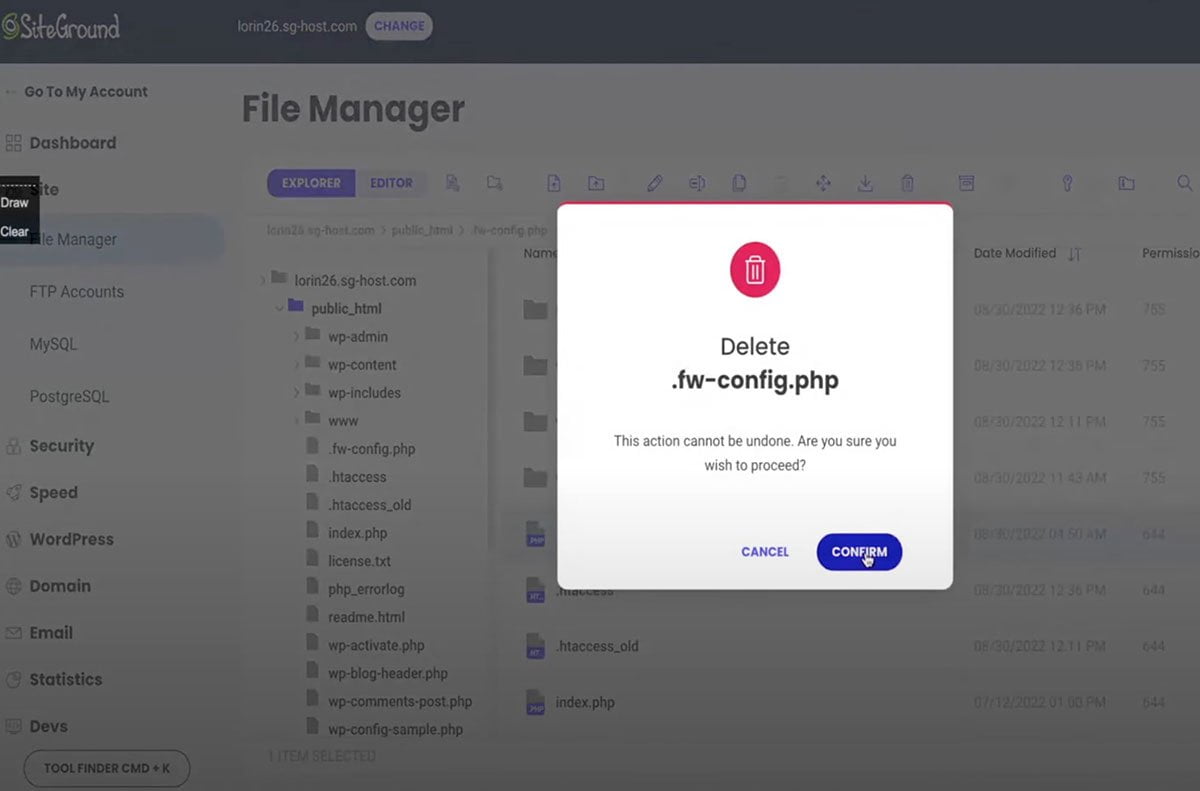The height and width of the screenshot is (791, 1200).
Task: Expand the WordPress menu section
Action: click(x=71, y=539)
